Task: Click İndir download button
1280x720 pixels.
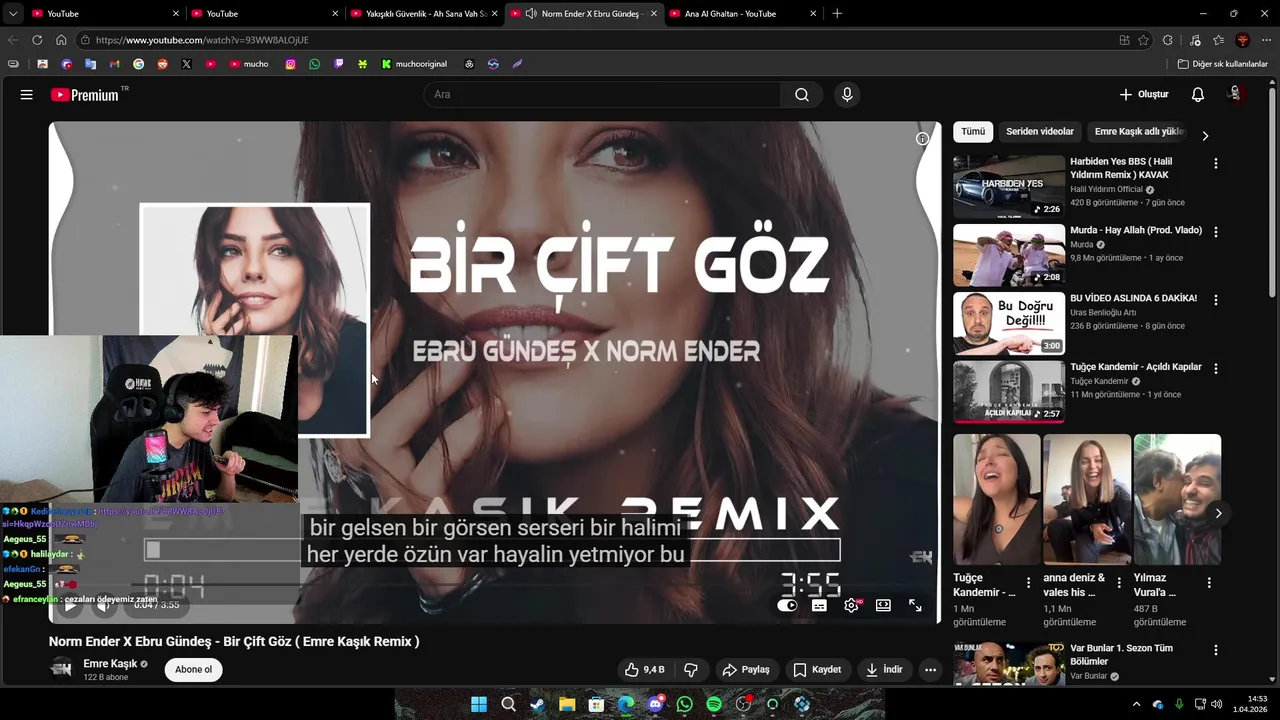Action: point(884,670)
